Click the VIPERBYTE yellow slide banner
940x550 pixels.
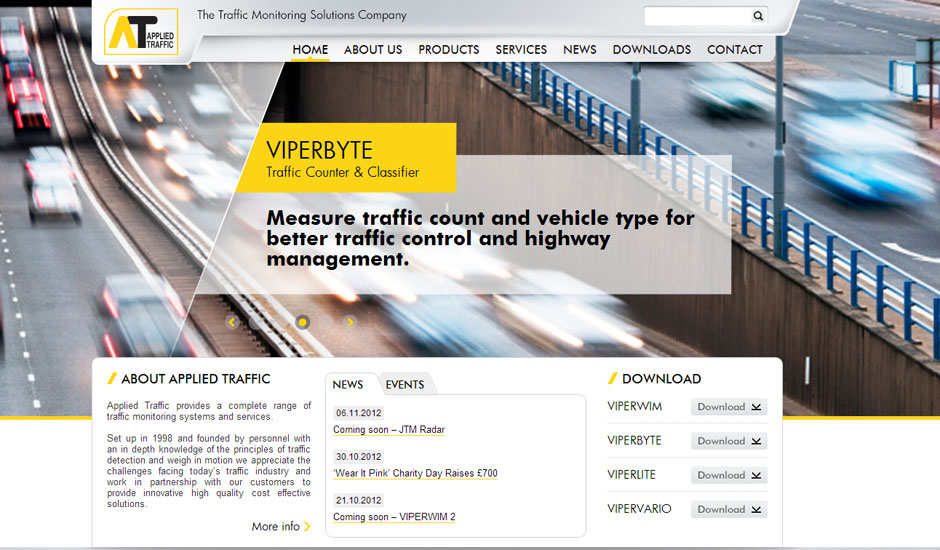pyautogui.click(x=347, y=158)
